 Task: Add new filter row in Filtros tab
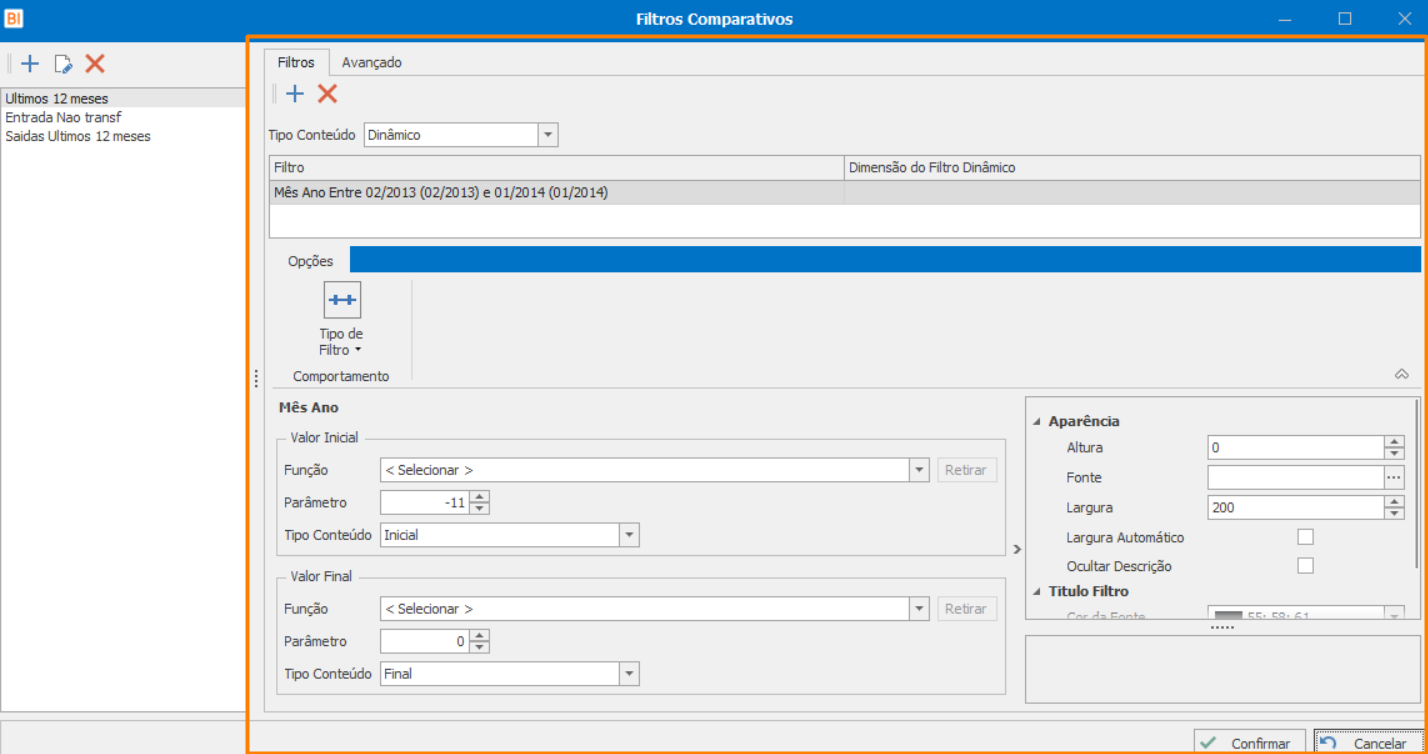point(295,94)
